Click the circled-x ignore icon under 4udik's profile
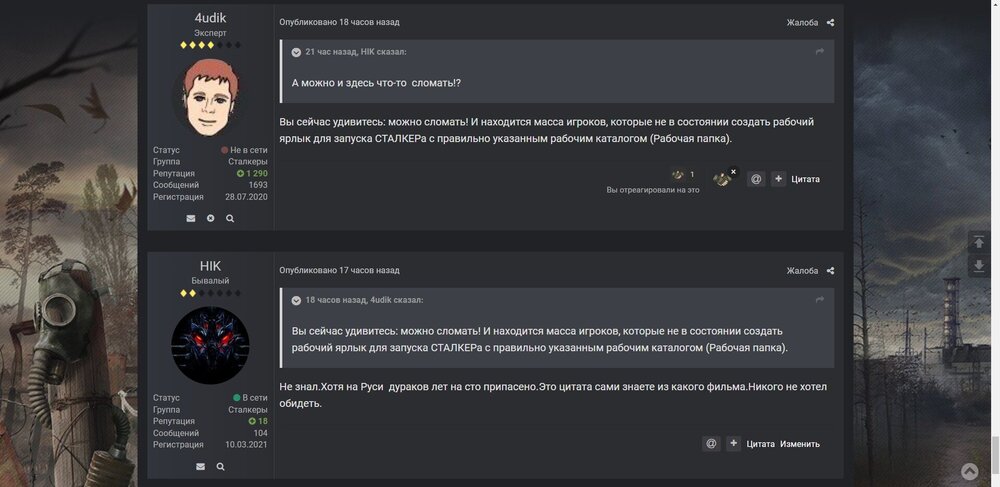This screenshot has height=487, width=1000. point(210,218)
